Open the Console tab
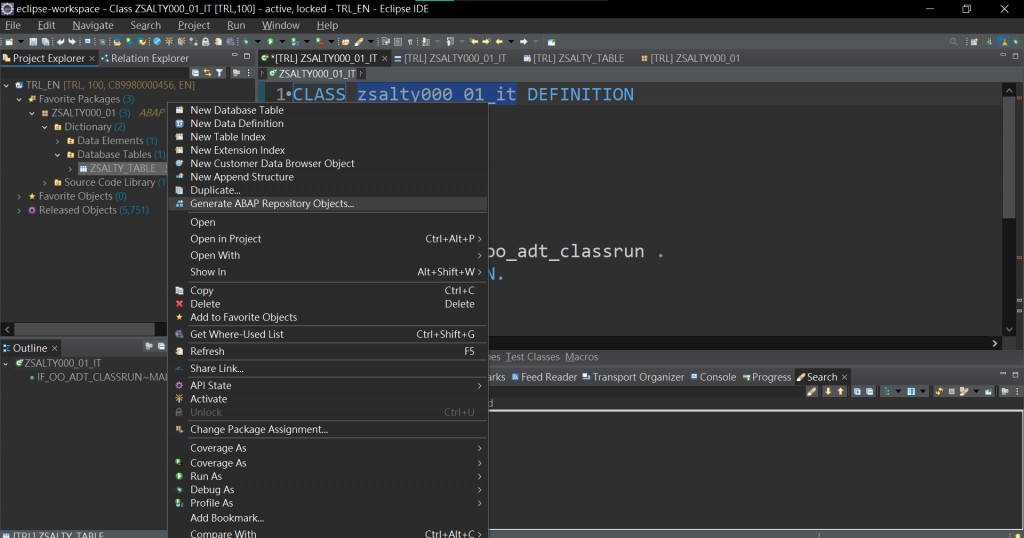Viewport: 1024px width, 538px height. 713,377
